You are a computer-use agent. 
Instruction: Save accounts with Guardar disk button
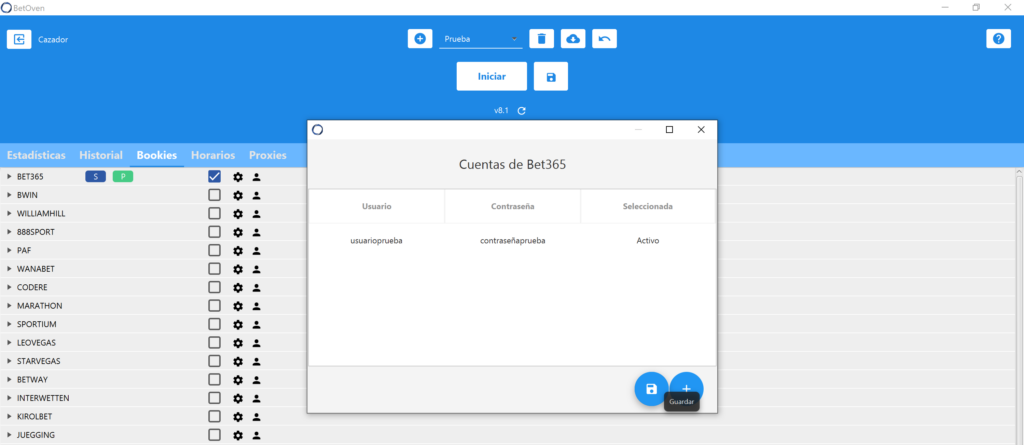pos(651,389)
